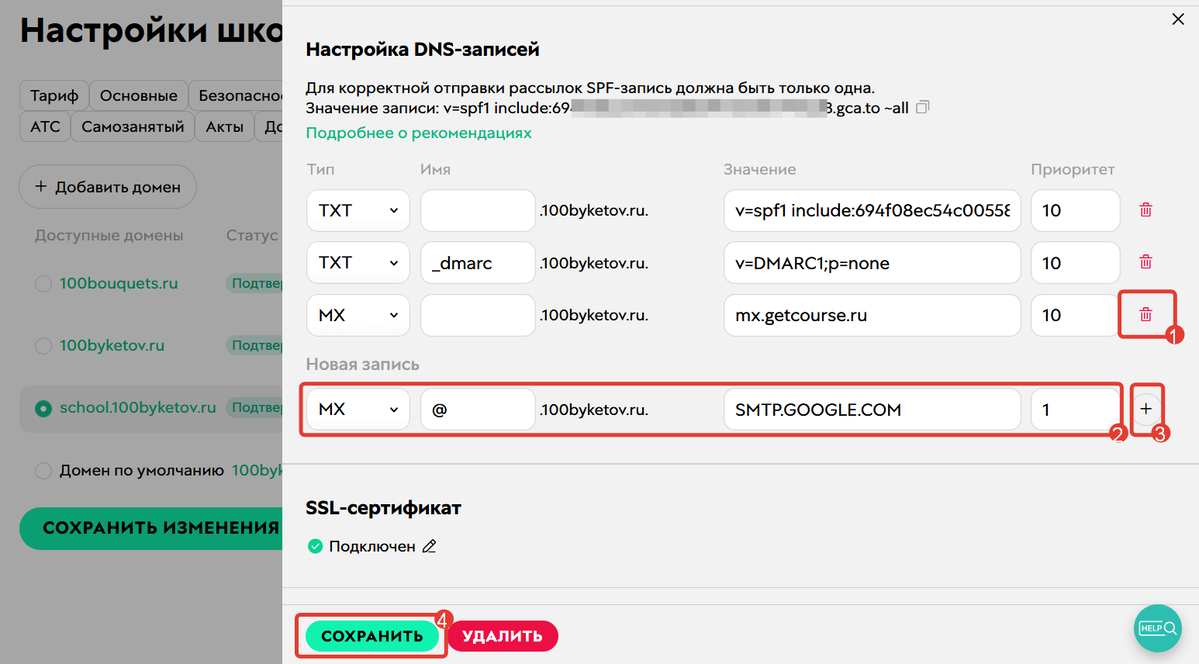Open type dropdown of the SPF record row
The width and height of the screenshot is (1199, 664).
358,210
